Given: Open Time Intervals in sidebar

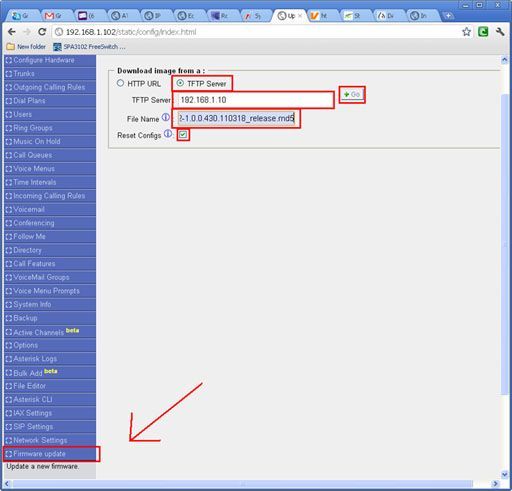Looking at the screenshot, I should click(50, 182).
